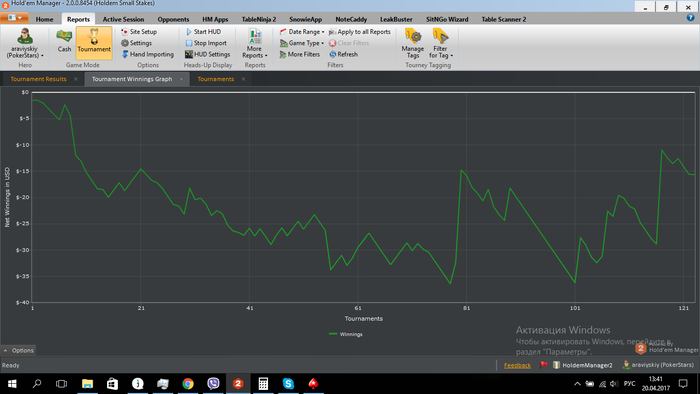The width and height of the screenshot is (700, 394).
Task: Click the red flag status icon
Action: coord(543,365)
